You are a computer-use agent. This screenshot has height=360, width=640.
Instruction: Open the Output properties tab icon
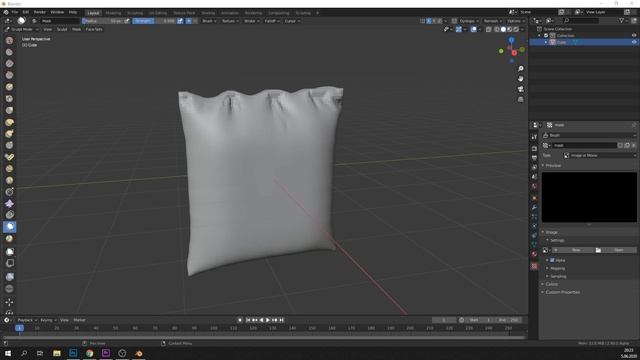534,158
